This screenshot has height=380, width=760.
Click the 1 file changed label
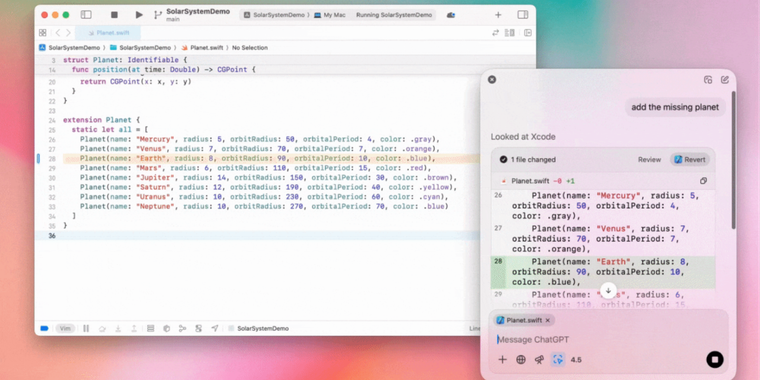[x=533, y=159]
